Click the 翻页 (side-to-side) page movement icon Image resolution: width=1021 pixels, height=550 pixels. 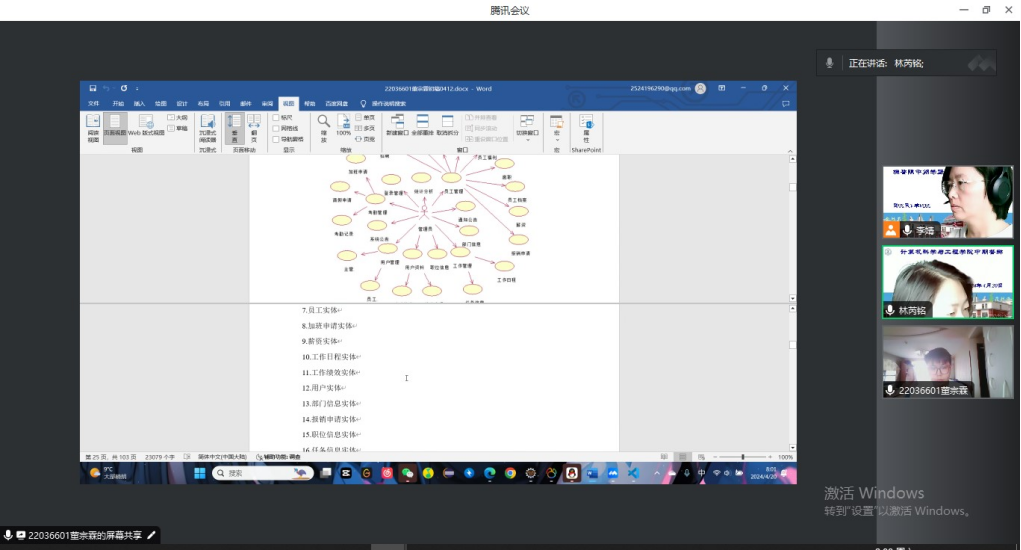coord(253,122)
